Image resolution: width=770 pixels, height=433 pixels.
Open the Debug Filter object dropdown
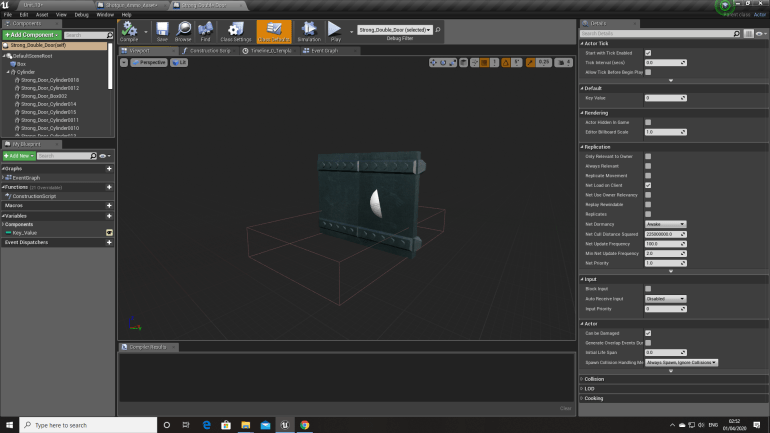[x=395, y=30]
